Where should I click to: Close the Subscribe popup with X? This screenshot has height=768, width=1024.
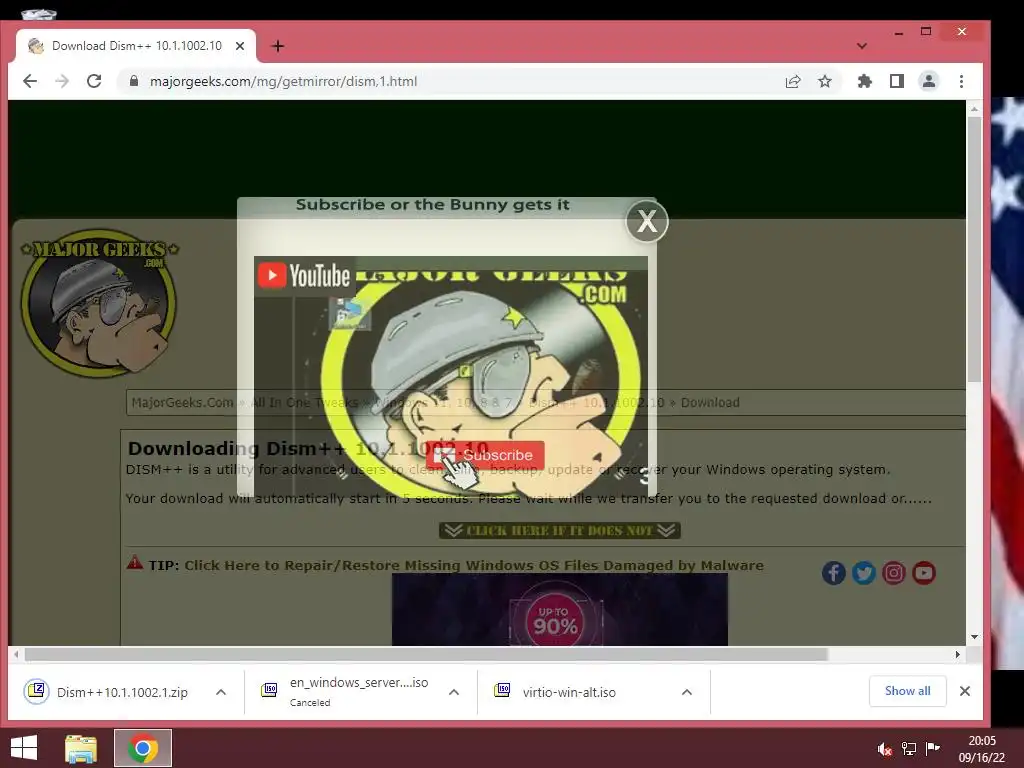647,221
